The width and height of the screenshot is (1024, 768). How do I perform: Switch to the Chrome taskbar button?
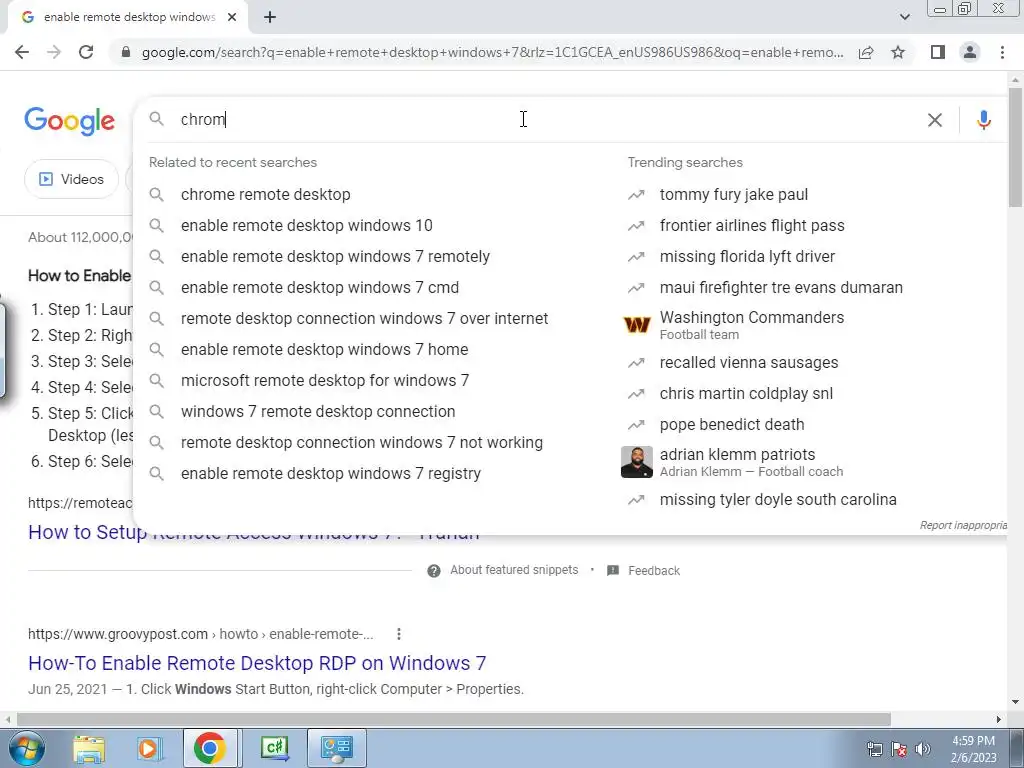[210, 748]
